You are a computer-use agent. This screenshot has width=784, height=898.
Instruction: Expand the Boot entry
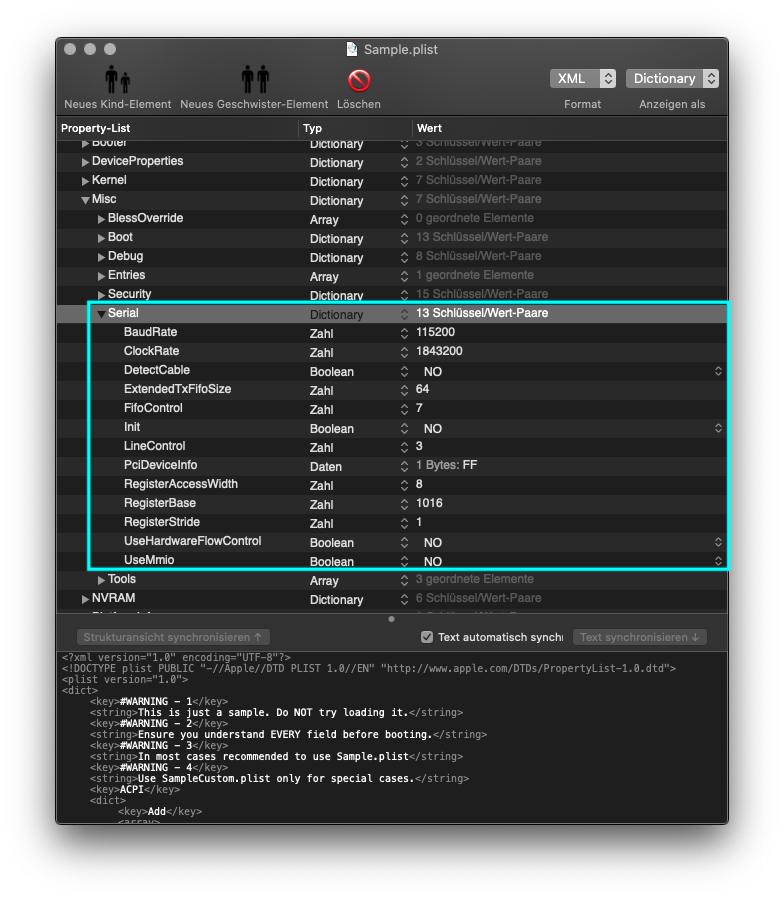[x=101, y=238]
